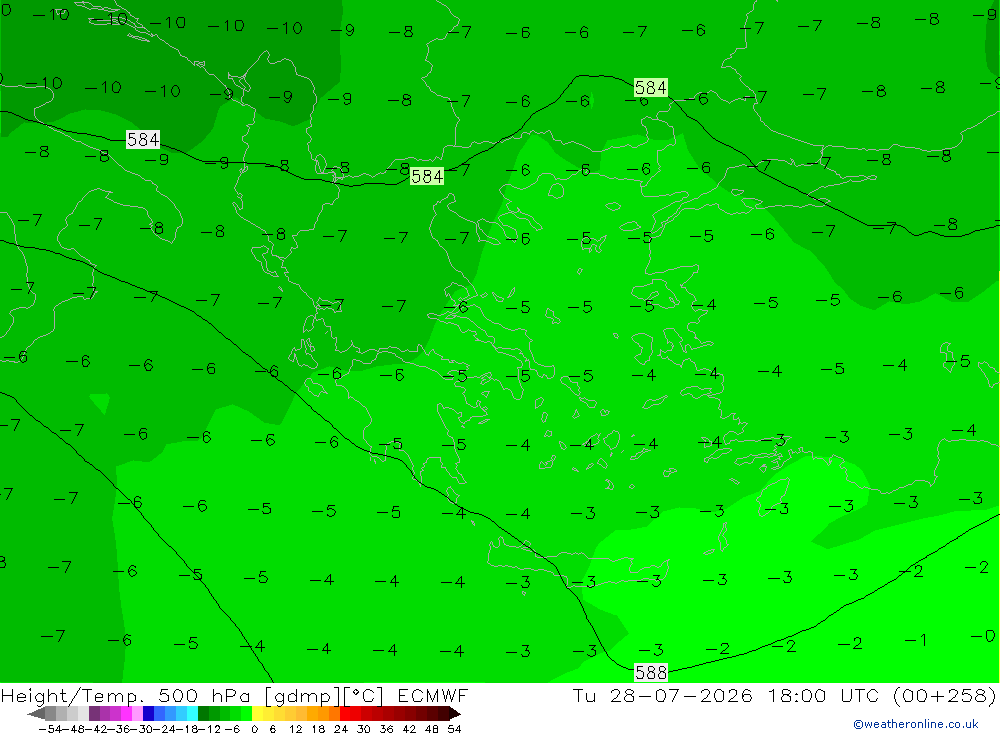The height and width of the screenshot is (733, 1000).
Task: Pick the yellow legend swatch above 0
Action: [257, 713]
